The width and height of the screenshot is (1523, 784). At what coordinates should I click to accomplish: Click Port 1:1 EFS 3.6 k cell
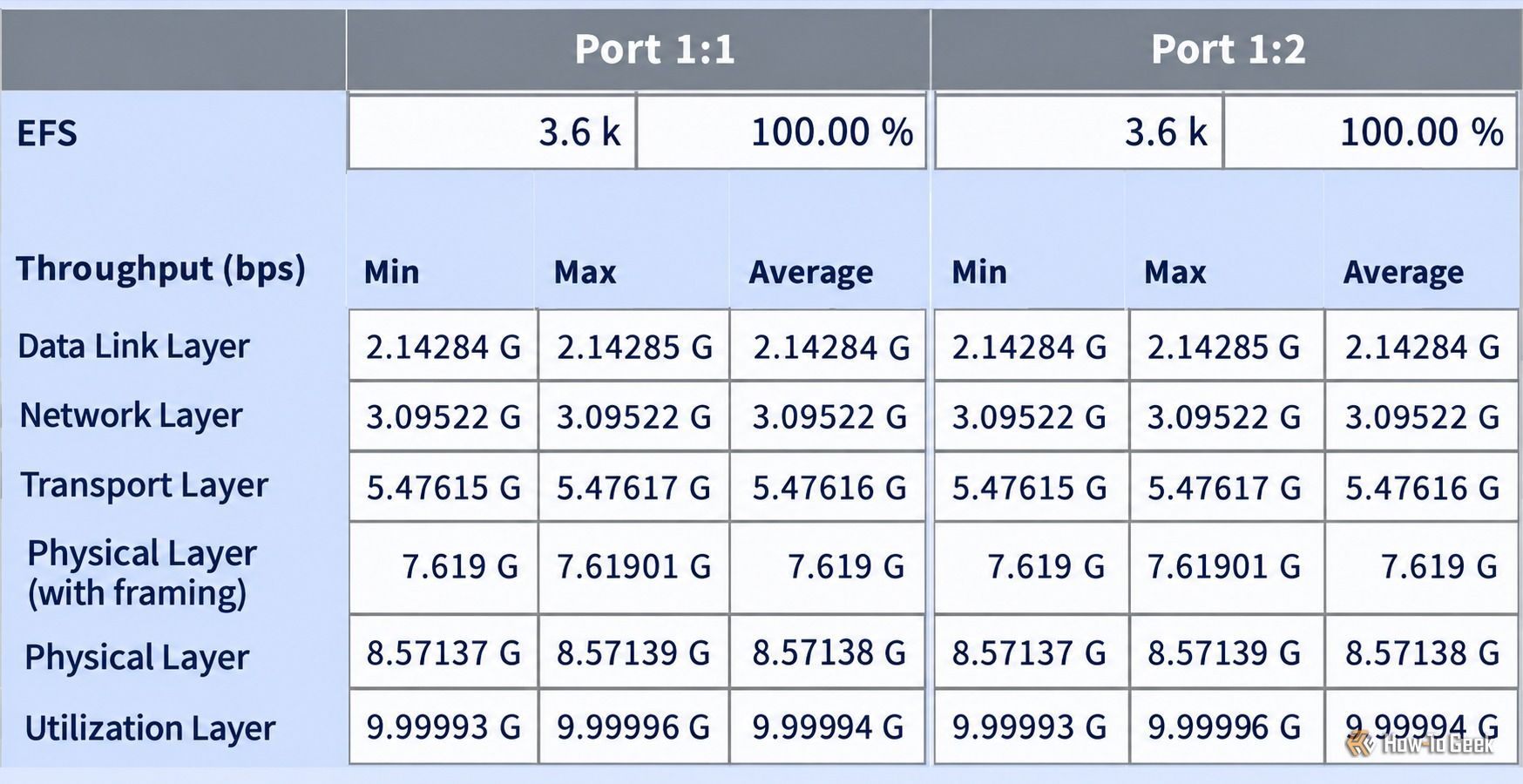[491, 132]
